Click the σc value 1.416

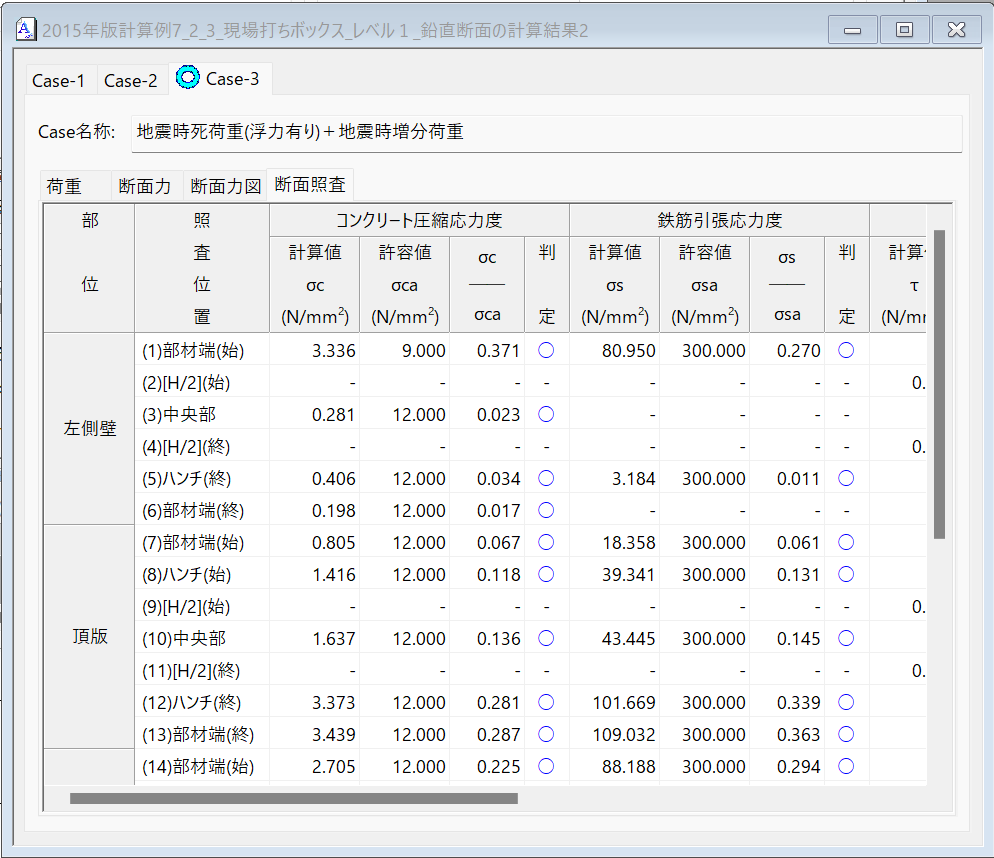click(x=333, y=575)
